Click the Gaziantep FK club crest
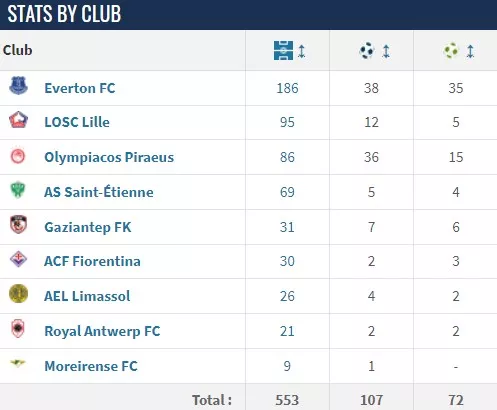Viewport: 497px width, 410px height. (18, 225)
